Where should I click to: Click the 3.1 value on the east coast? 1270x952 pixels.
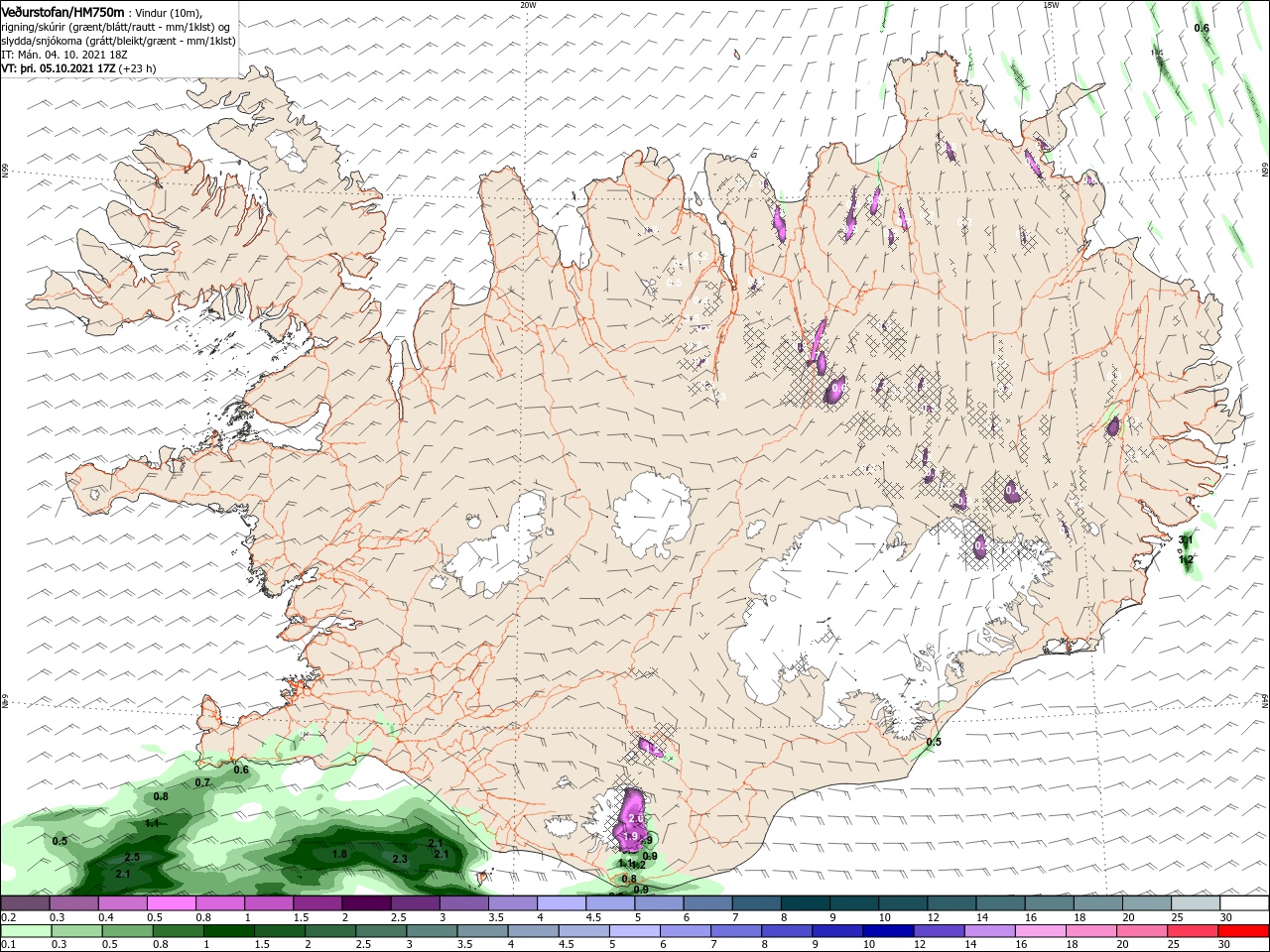point(1187,539)
